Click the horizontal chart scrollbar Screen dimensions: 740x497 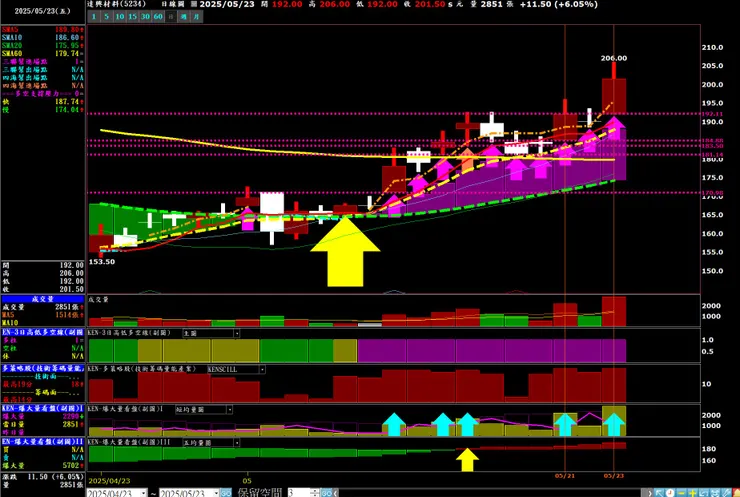pos(492,493)
